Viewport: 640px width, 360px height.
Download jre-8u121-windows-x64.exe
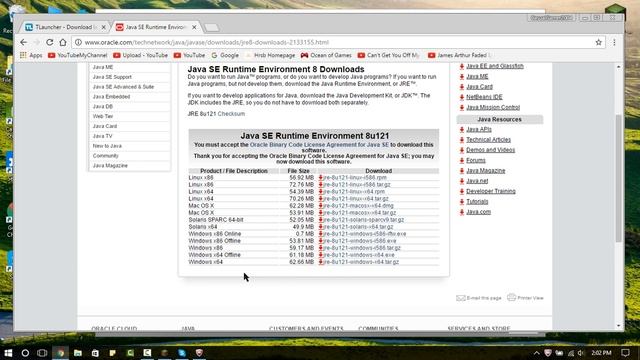pos(358,255)
